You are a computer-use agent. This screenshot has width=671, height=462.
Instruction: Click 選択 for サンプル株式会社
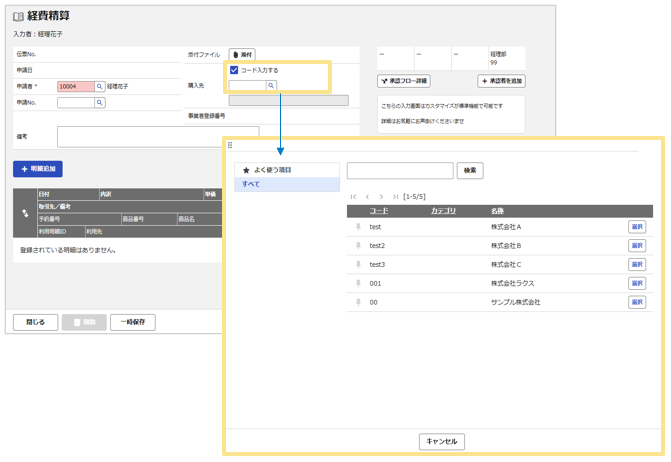point(637,302)
